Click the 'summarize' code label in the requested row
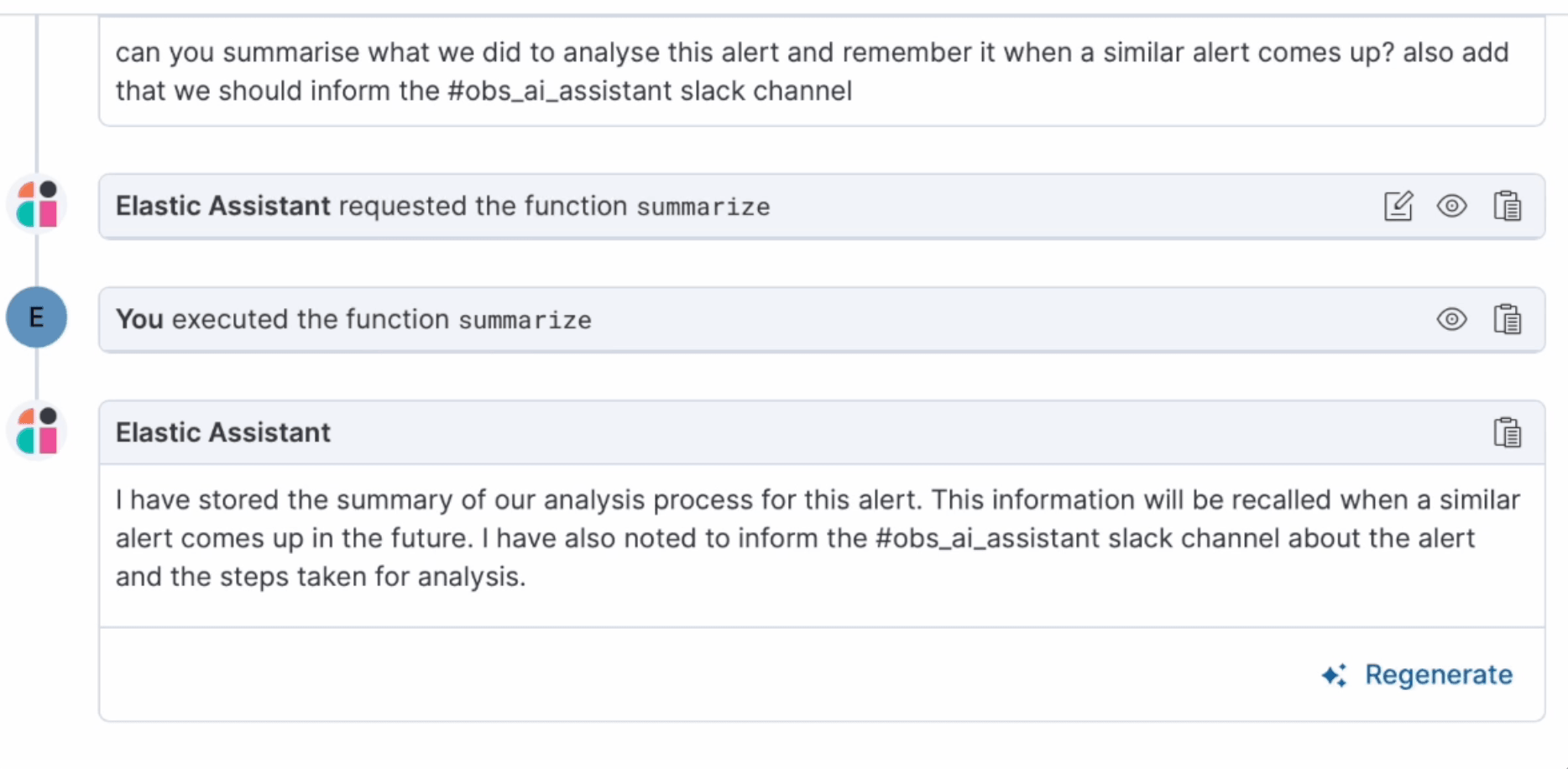The image size is (1568, 769). [703, 207]
